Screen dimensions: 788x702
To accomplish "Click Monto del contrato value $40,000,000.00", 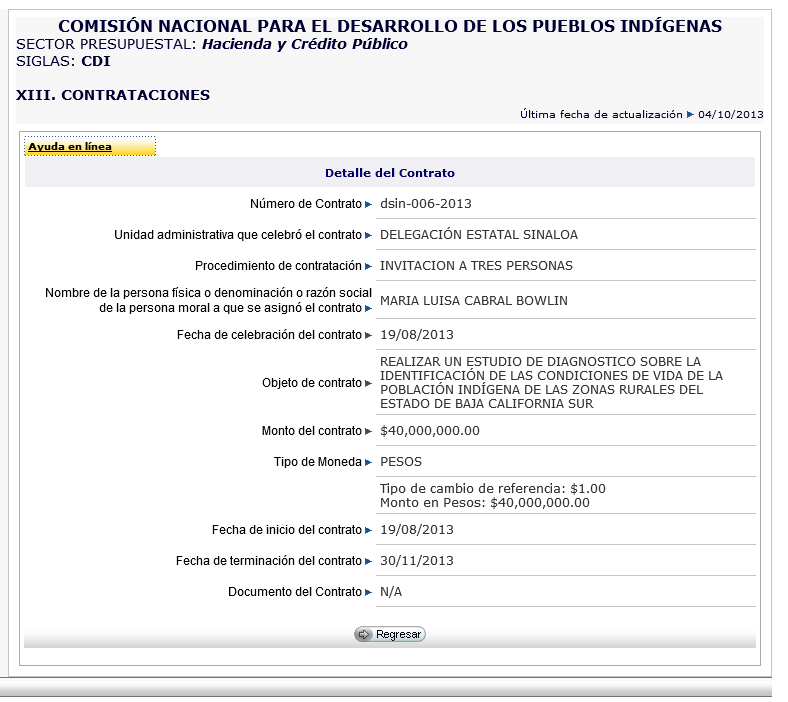I will pyautogui.click(x=430, y=431).
